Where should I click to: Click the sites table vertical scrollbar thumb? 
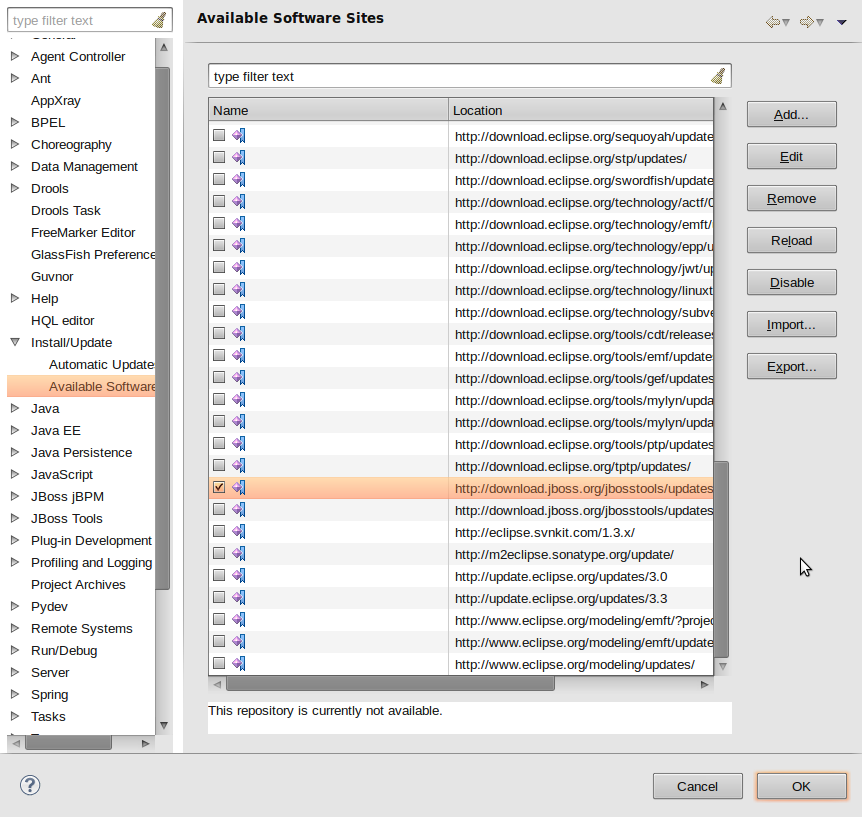[722, 559]
